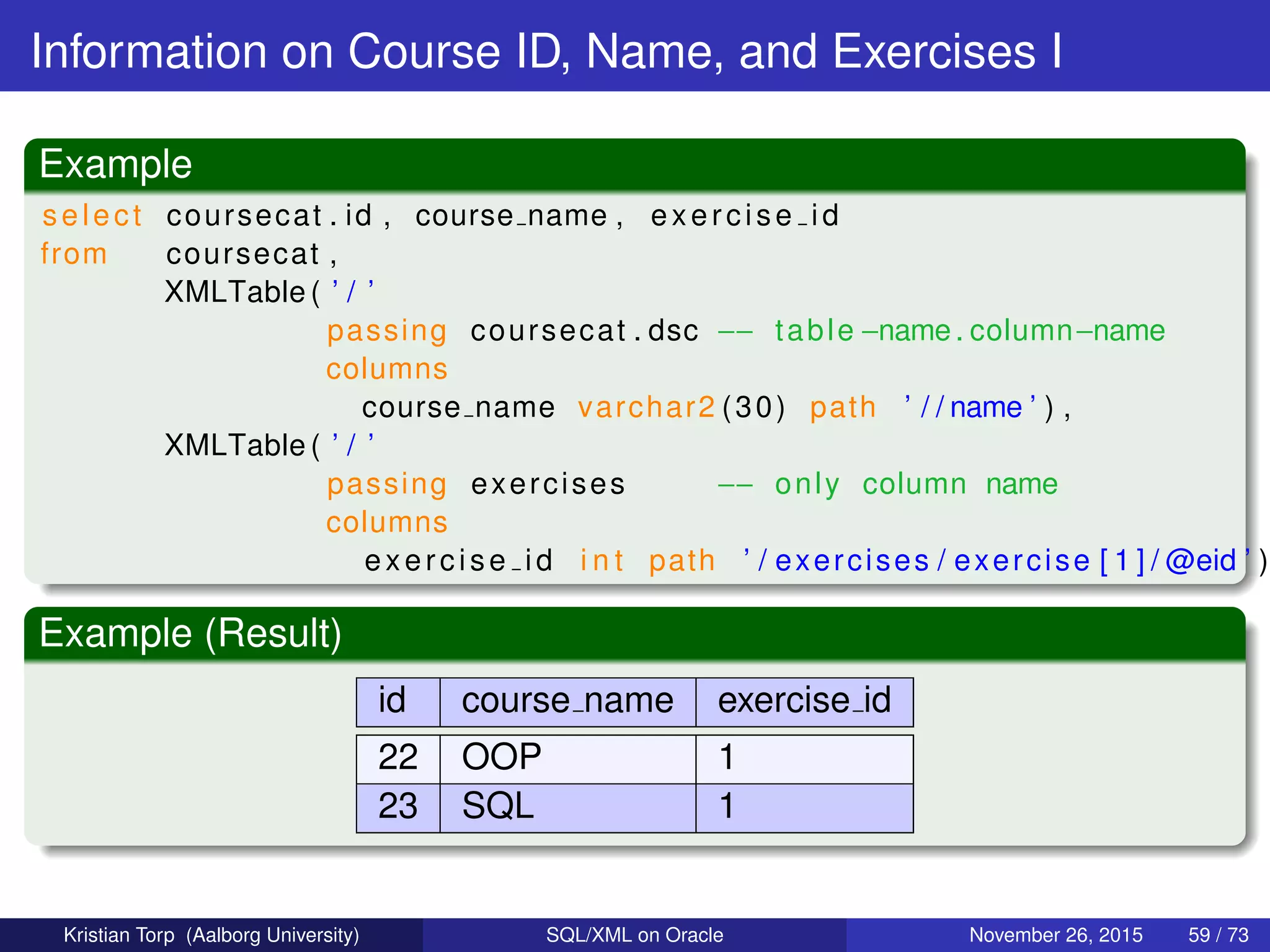The height and width of the screenshot is (952, 1270).
Task: Click the page number '59 / 73'
Action: point(1219,935)
